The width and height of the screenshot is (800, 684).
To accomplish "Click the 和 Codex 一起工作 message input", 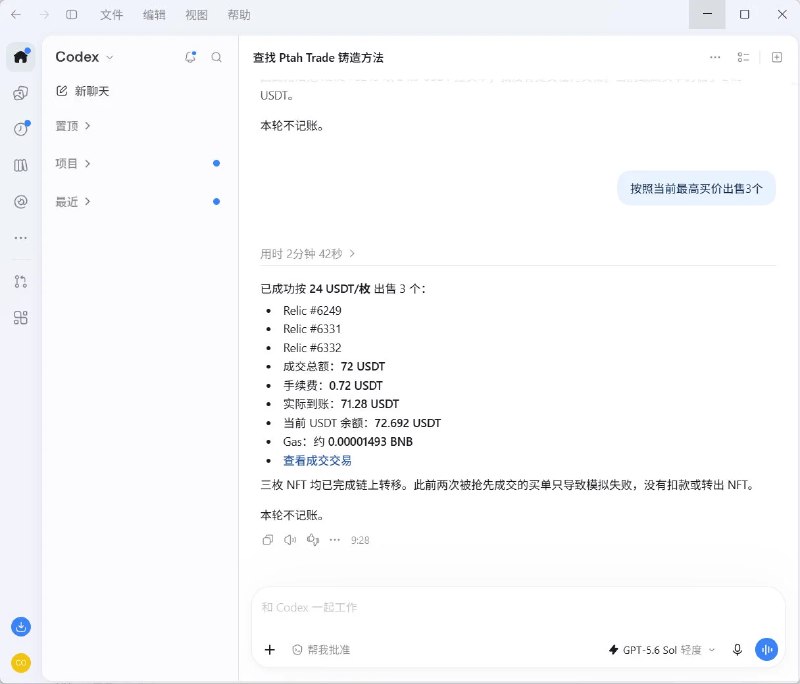I will click(x=518, y=607).
